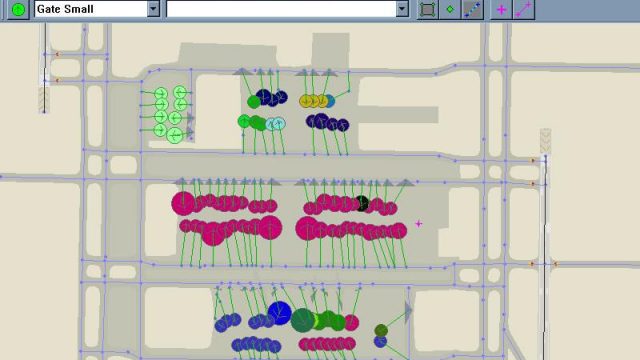Select the large dark green gate circle
This screenshot has width=640, height=360.
point(302,320)
